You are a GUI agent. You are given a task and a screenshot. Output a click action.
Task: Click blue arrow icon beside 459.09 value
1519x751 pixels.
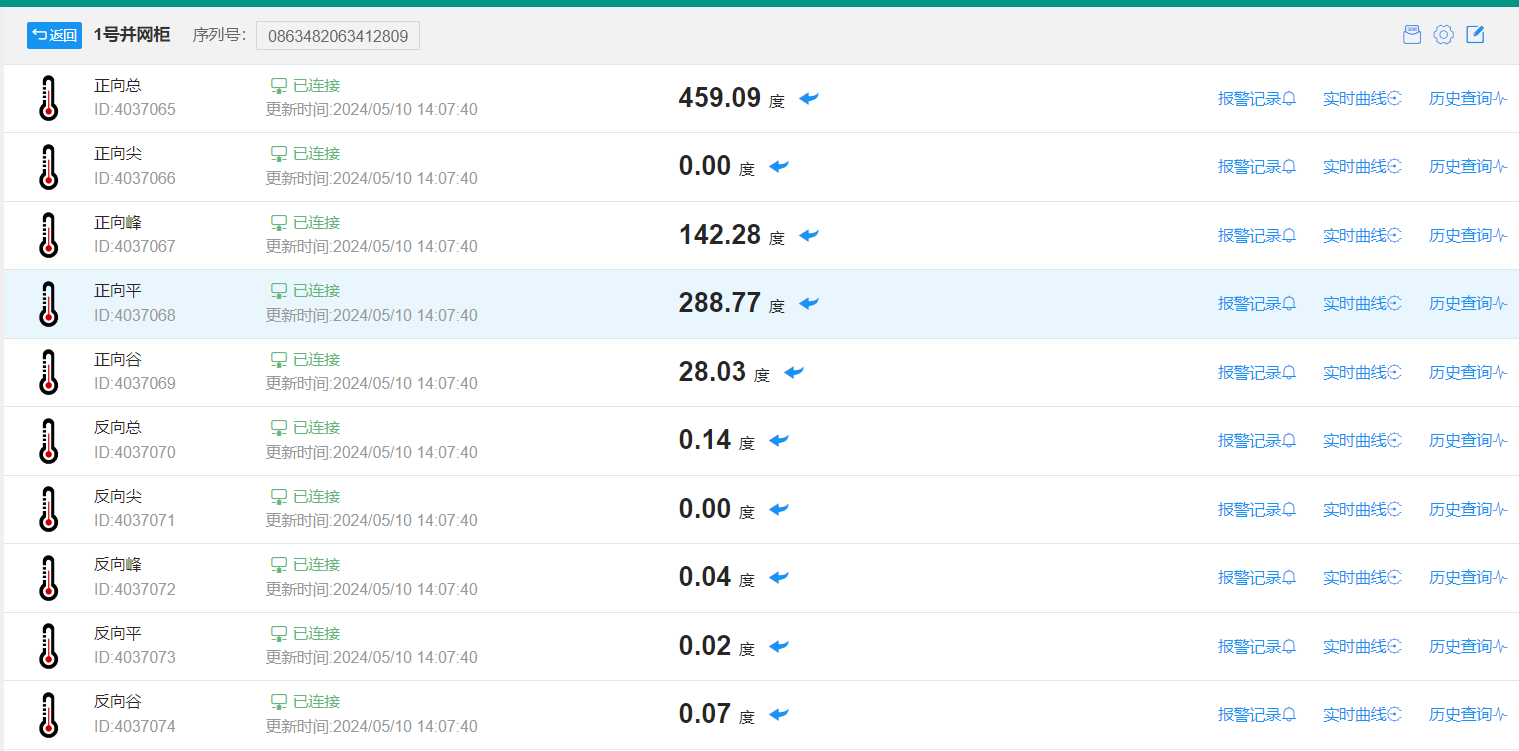pos(809,98)
